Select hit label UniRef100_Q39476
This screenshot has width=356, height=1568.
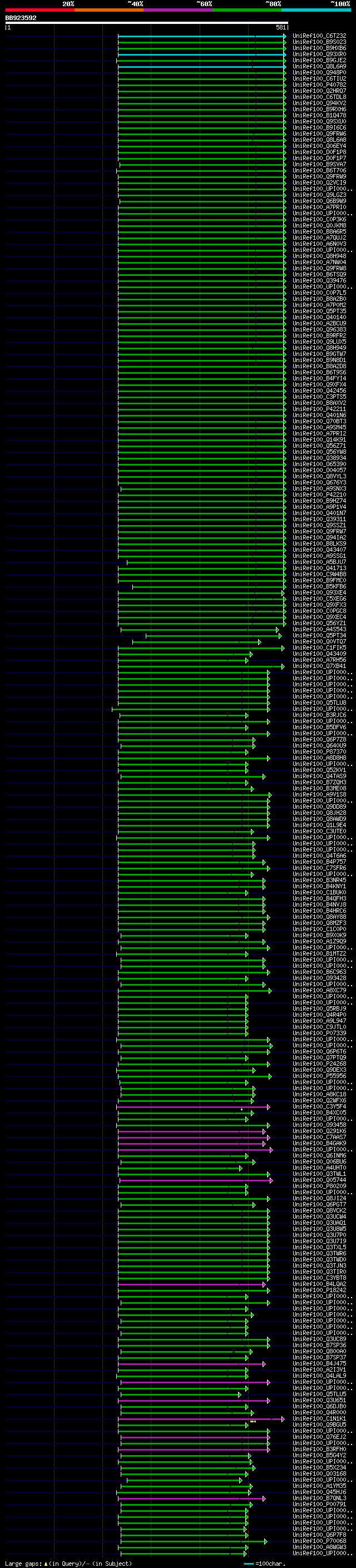pyautogui.click(x=319, y=280)
